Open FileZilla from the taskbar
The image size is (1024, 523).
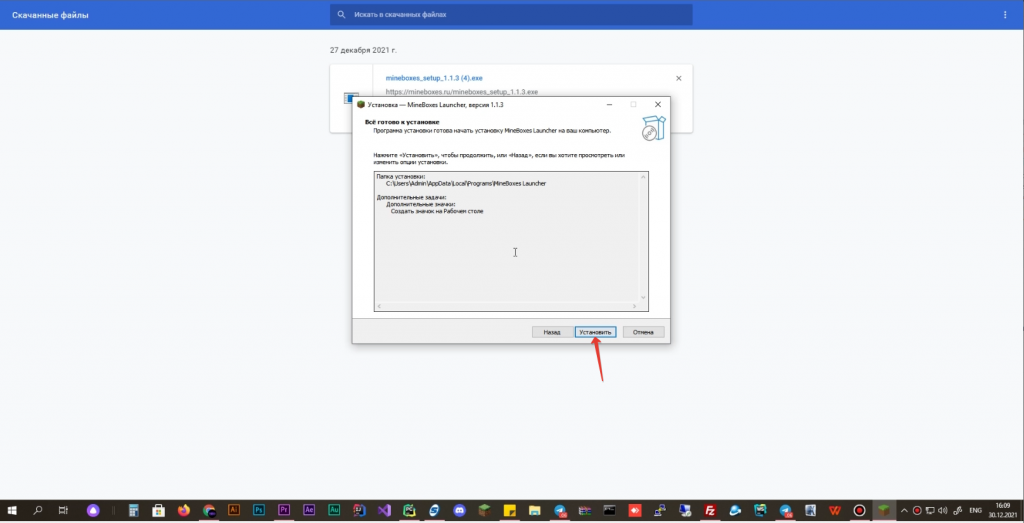tap(709, 510)
